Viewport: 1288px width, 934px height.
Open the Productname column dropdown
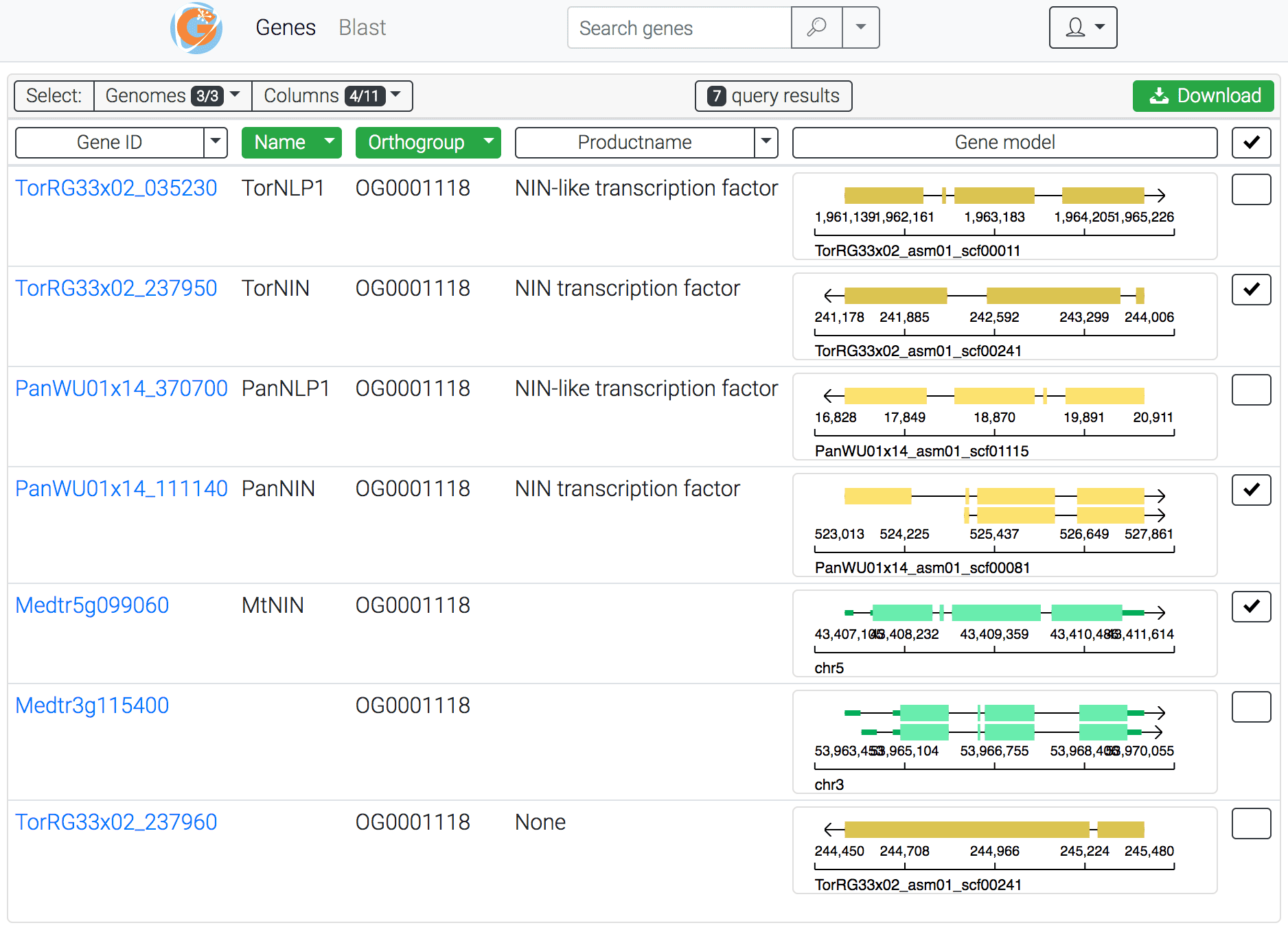766,142
